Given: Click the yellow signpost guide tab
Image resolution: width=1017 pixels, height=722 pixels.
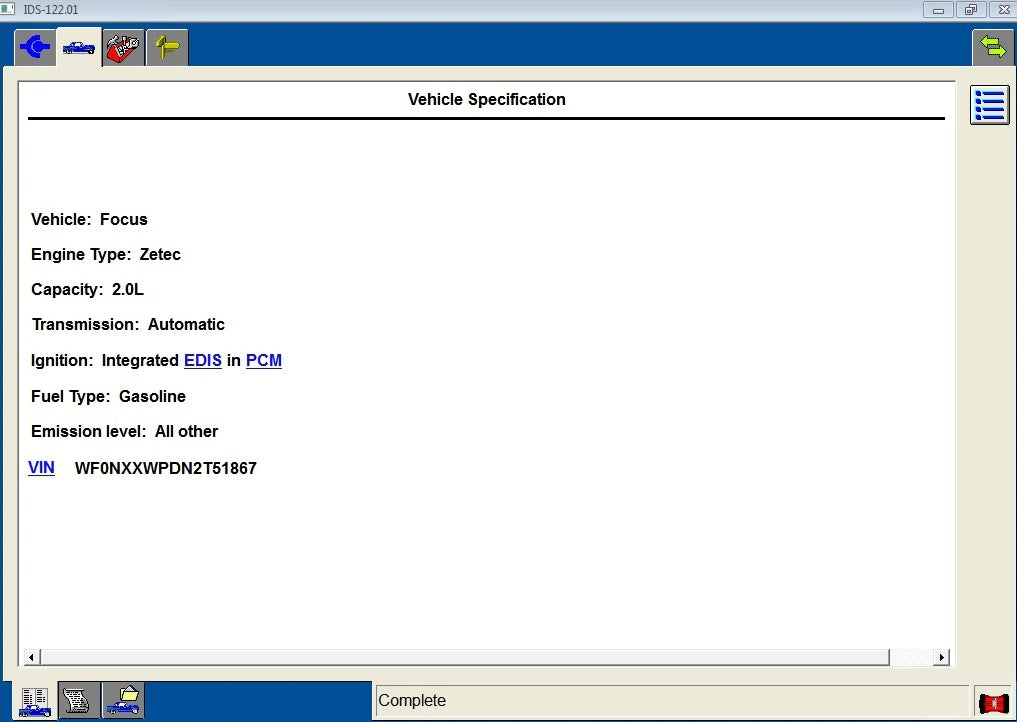Looking at the screenshot, I should coord(167,47).
